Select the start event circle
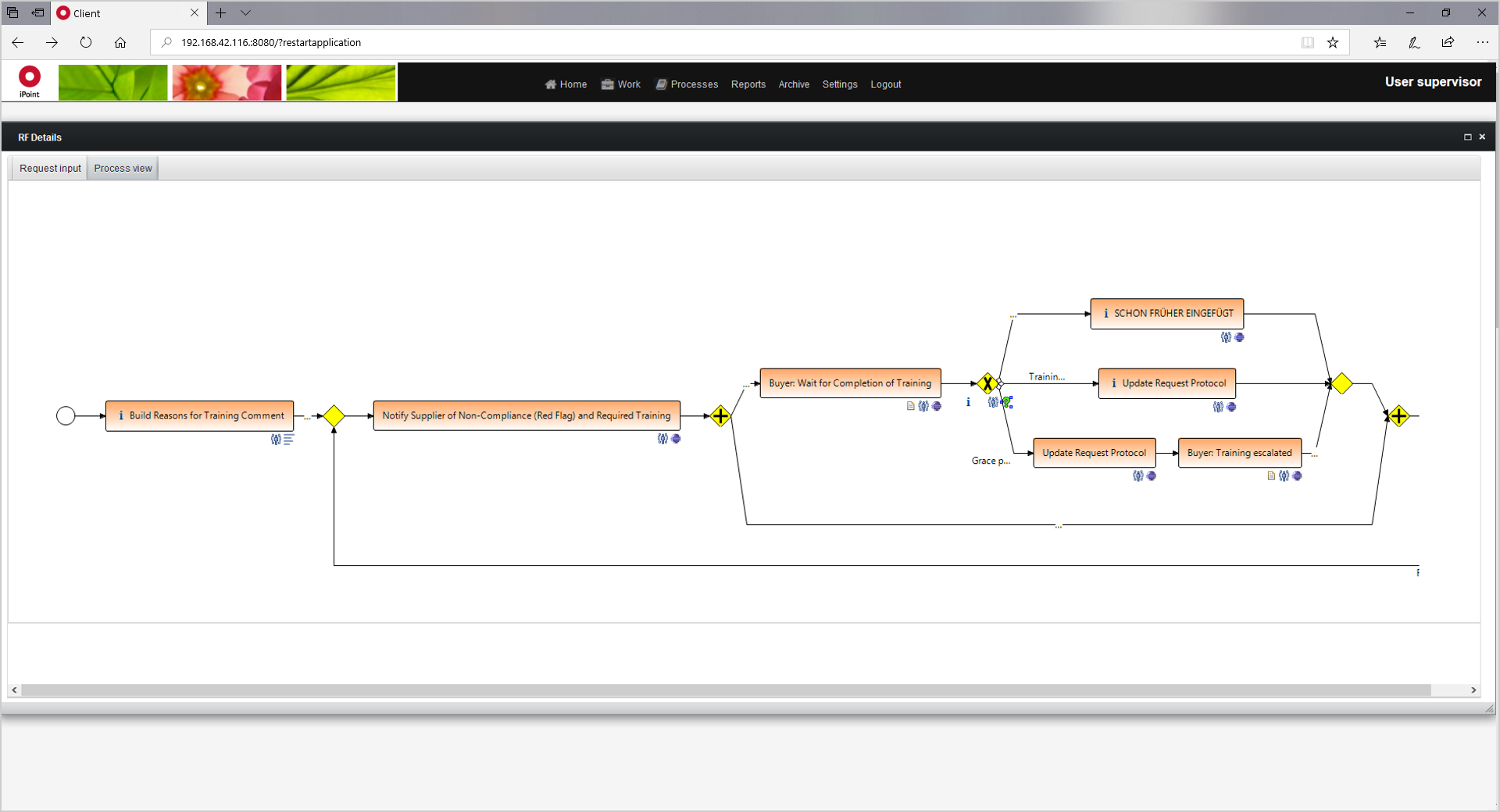This screenshot has width=1500, height=812. pos(66,416)
